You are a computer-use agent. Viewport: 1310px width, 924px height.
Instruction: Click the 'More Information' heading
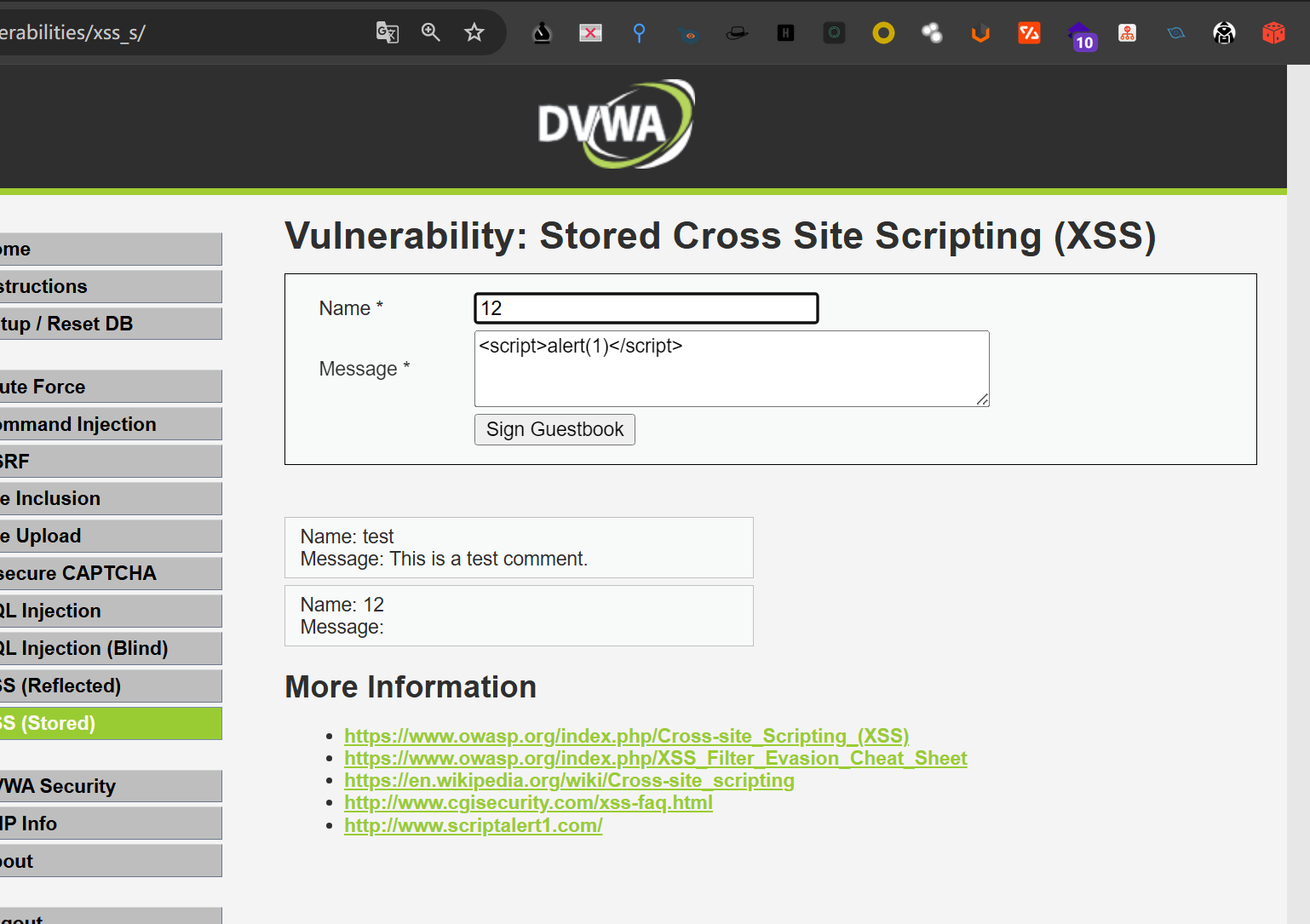point(411,687)
